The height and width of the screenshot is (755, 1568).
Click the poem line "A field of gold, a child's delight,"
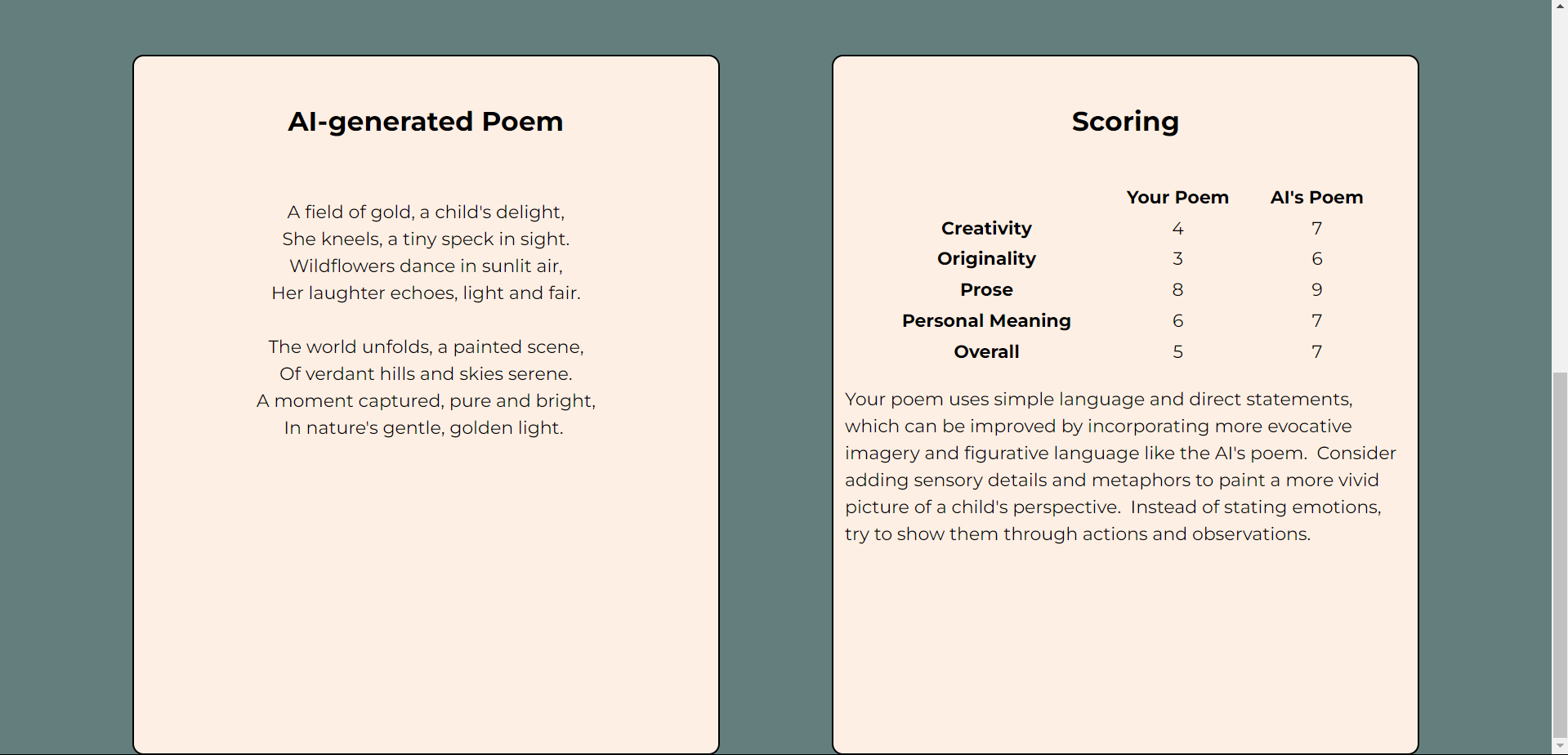[426, 212]
